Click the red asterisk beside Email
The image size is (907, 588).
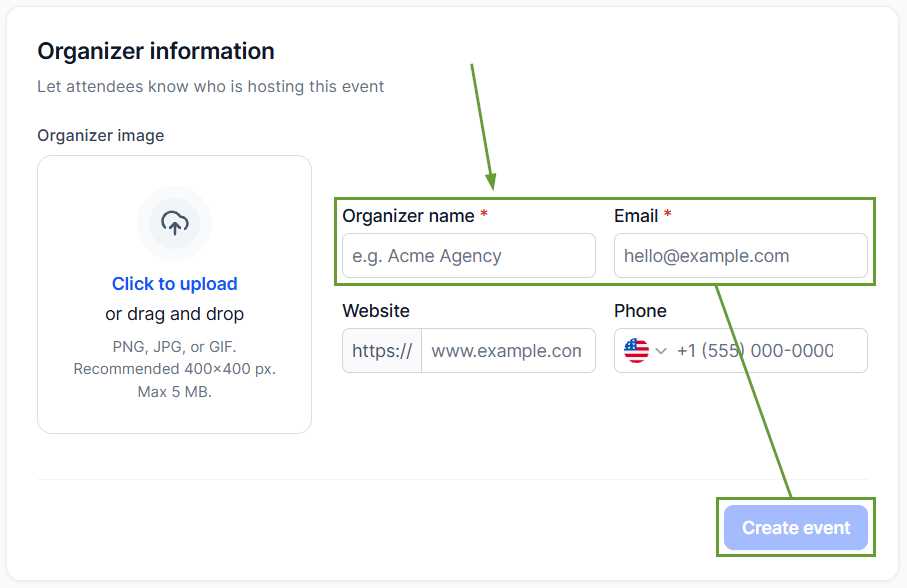(x=668, y=214)
